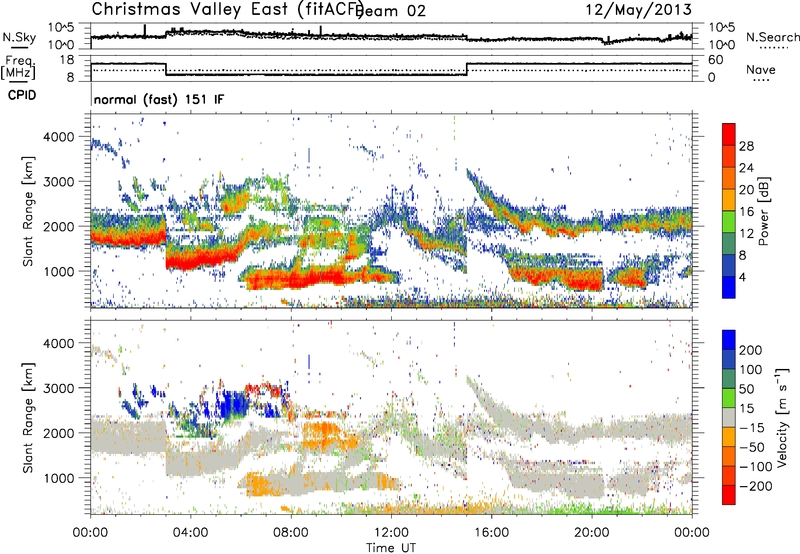800x554 pixels.
Task: Click the '24' power colorbar label
Action: [746, 168]
